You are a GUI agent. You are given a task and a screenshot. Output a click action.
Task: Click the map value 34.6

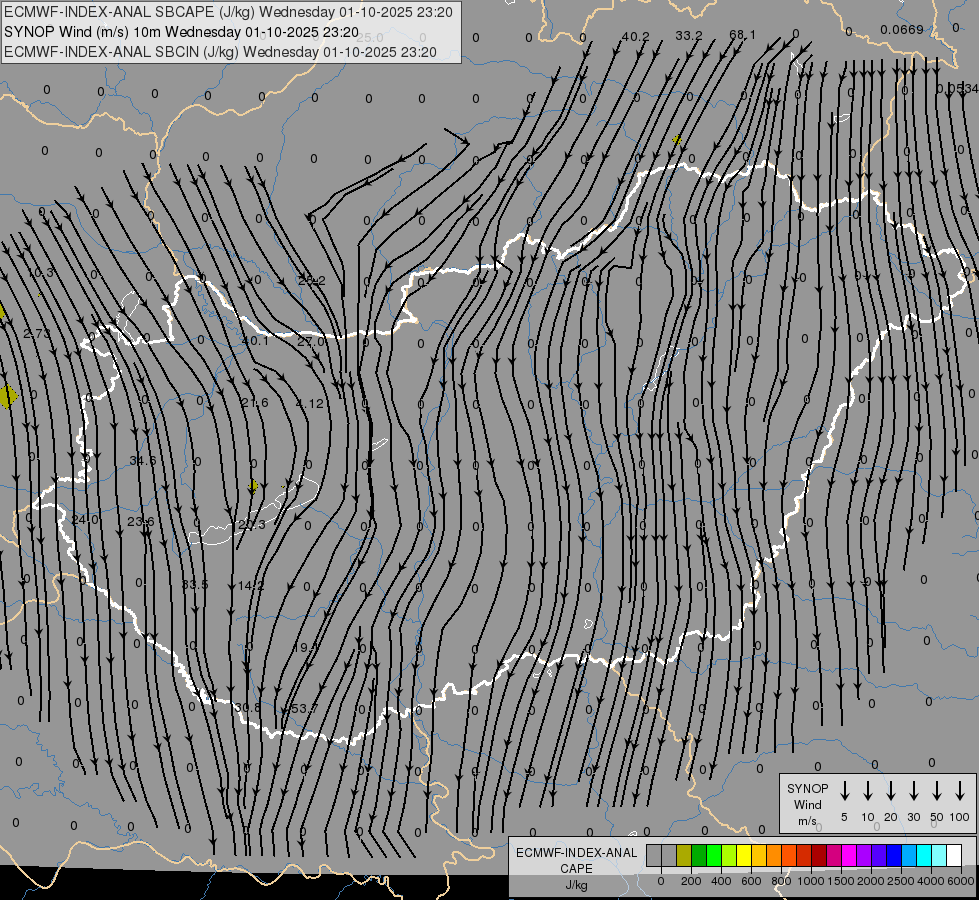(143, 460)
